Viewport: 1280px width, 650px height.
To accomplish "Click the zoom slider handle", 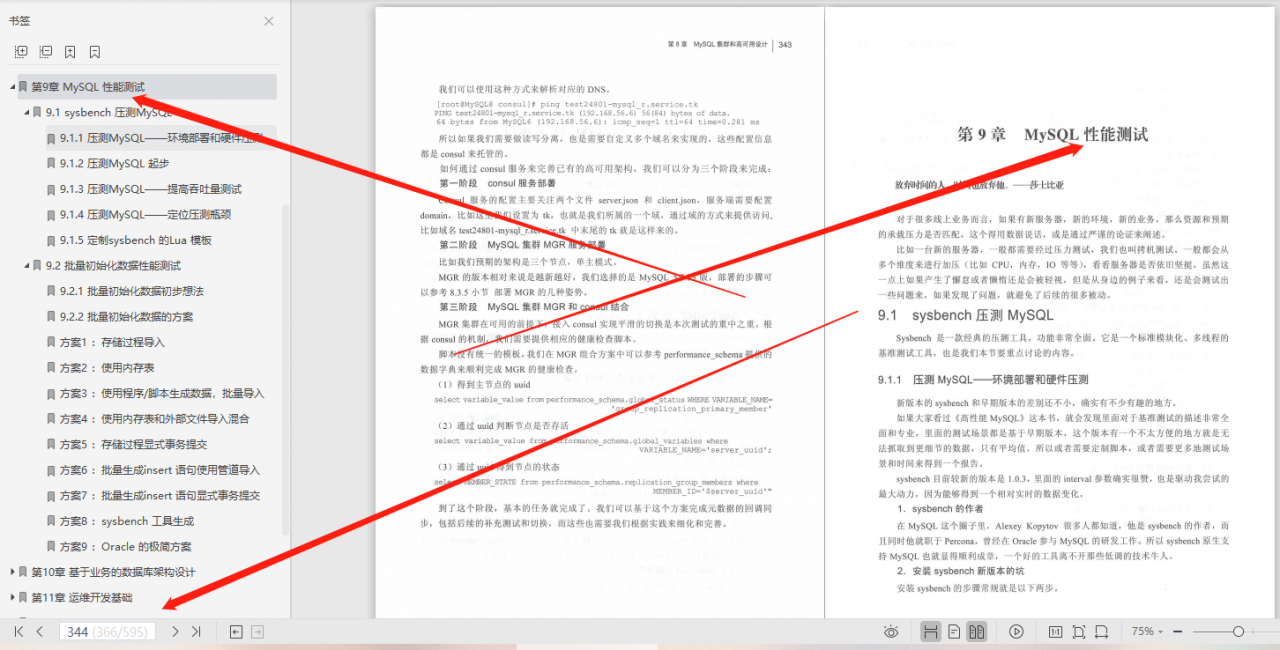I will pyautogui.click(x=1238, y=631).
